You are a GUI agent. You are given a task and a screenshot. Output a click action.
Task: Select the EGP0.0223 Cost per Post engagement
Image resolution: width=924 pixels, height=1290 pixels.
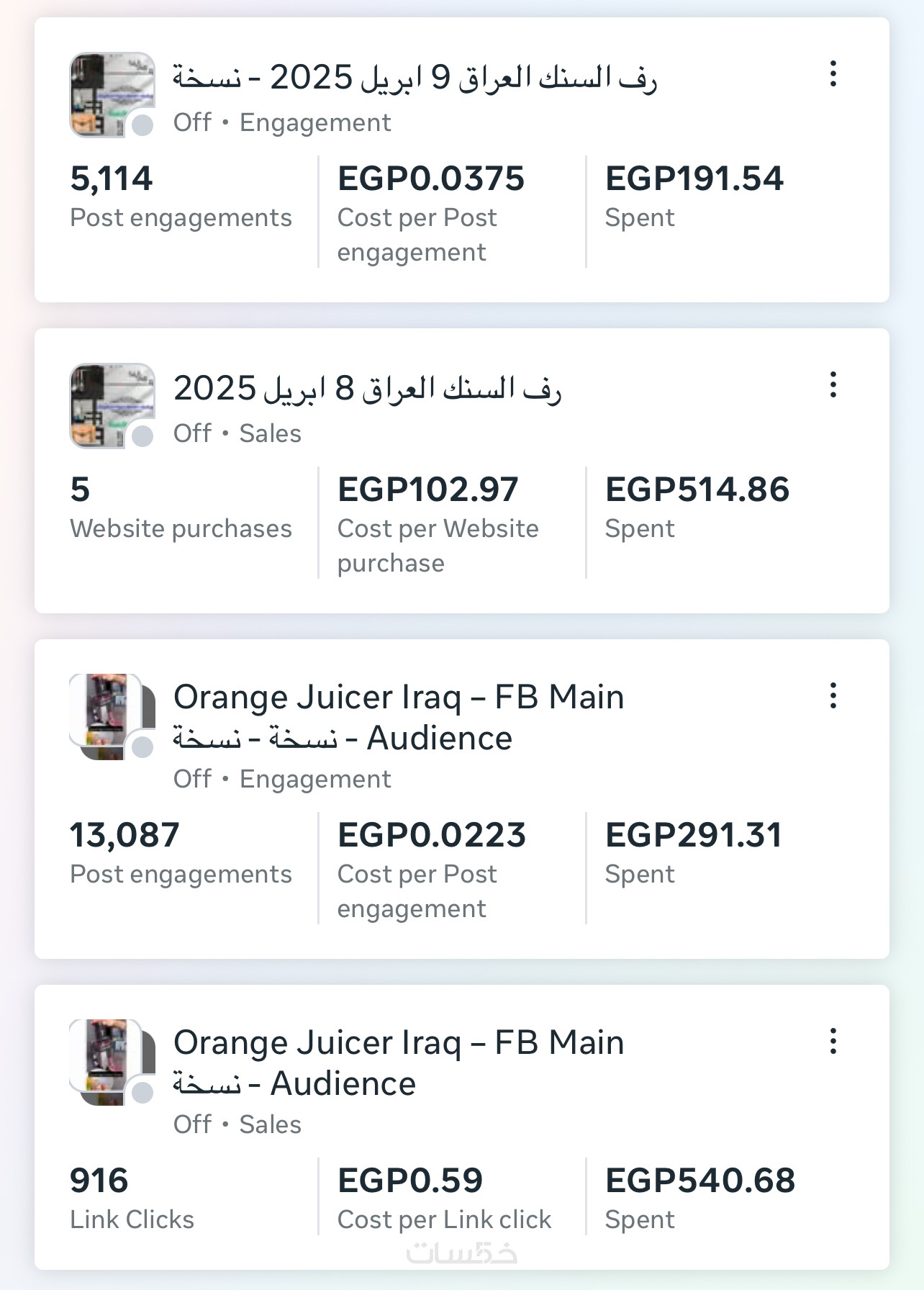pyautogui.click(x=432, y=836)
